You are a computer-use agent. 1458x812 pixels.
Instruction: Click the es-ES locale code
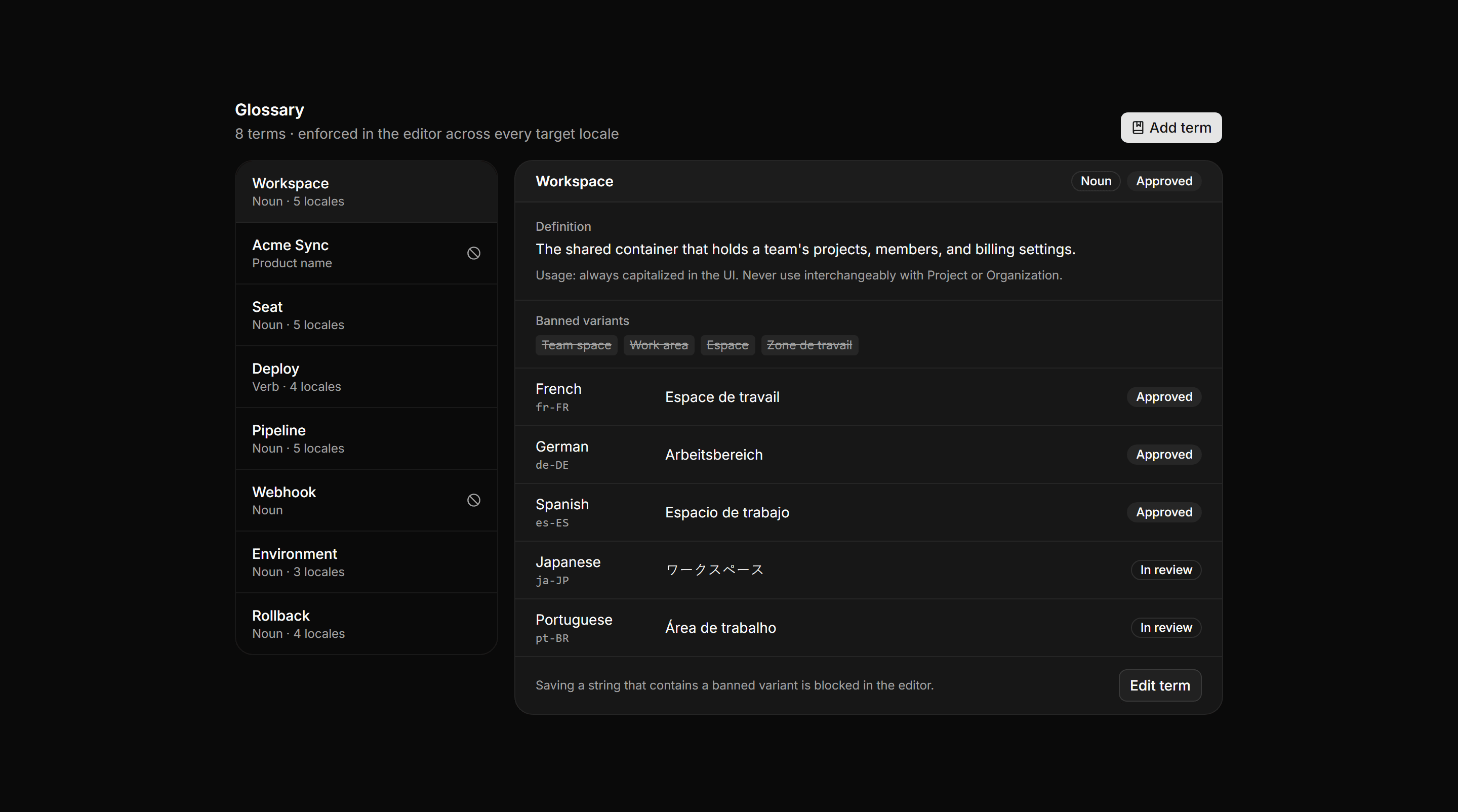(x=552, y=523)
